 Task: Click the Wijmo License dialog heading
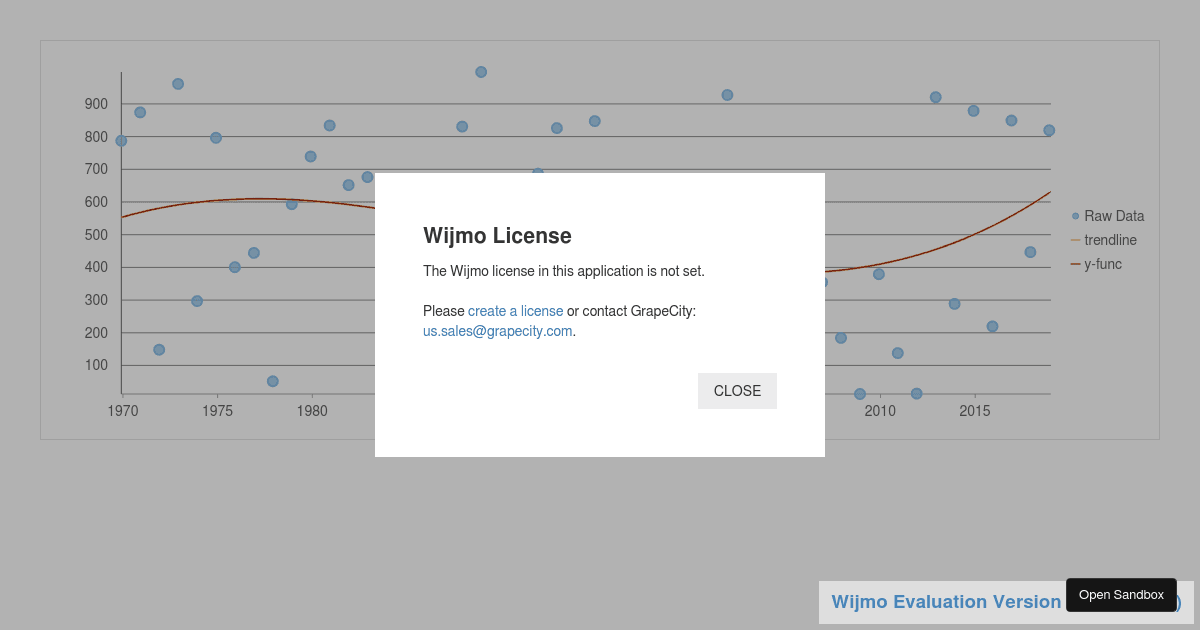pos(497,236)
